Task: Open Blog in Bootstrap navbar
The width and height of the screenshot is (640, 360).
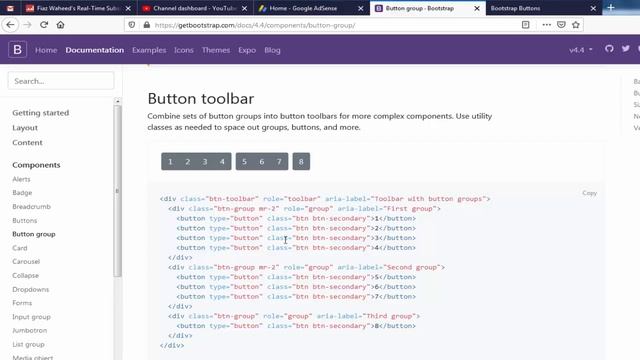Action: 272,50
